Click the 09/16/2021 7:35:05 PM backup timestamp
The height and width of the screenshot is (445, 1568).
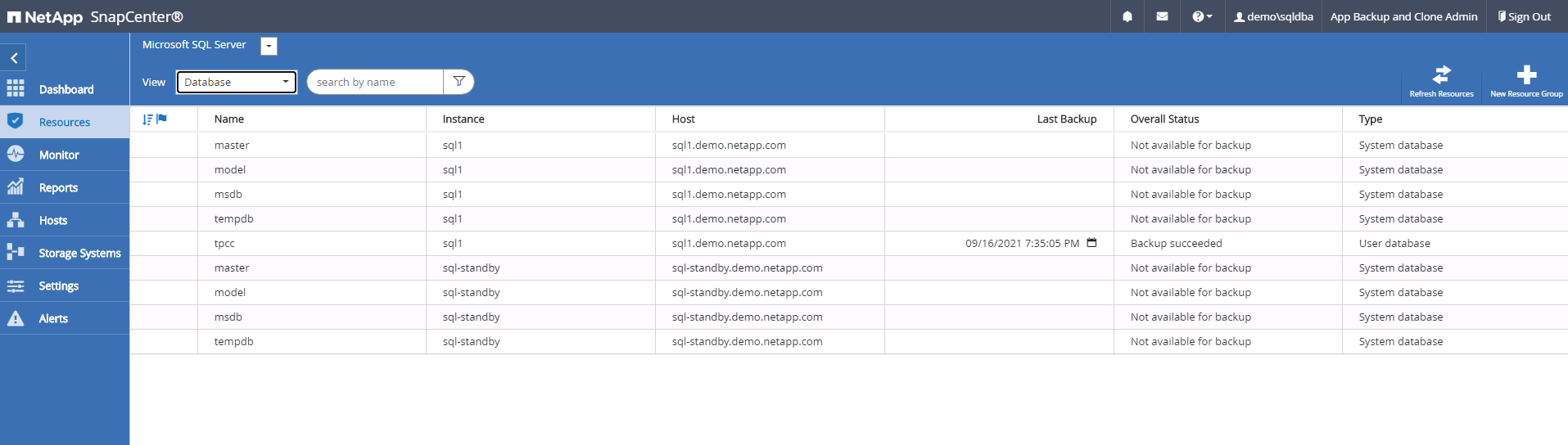[1022, 243]
